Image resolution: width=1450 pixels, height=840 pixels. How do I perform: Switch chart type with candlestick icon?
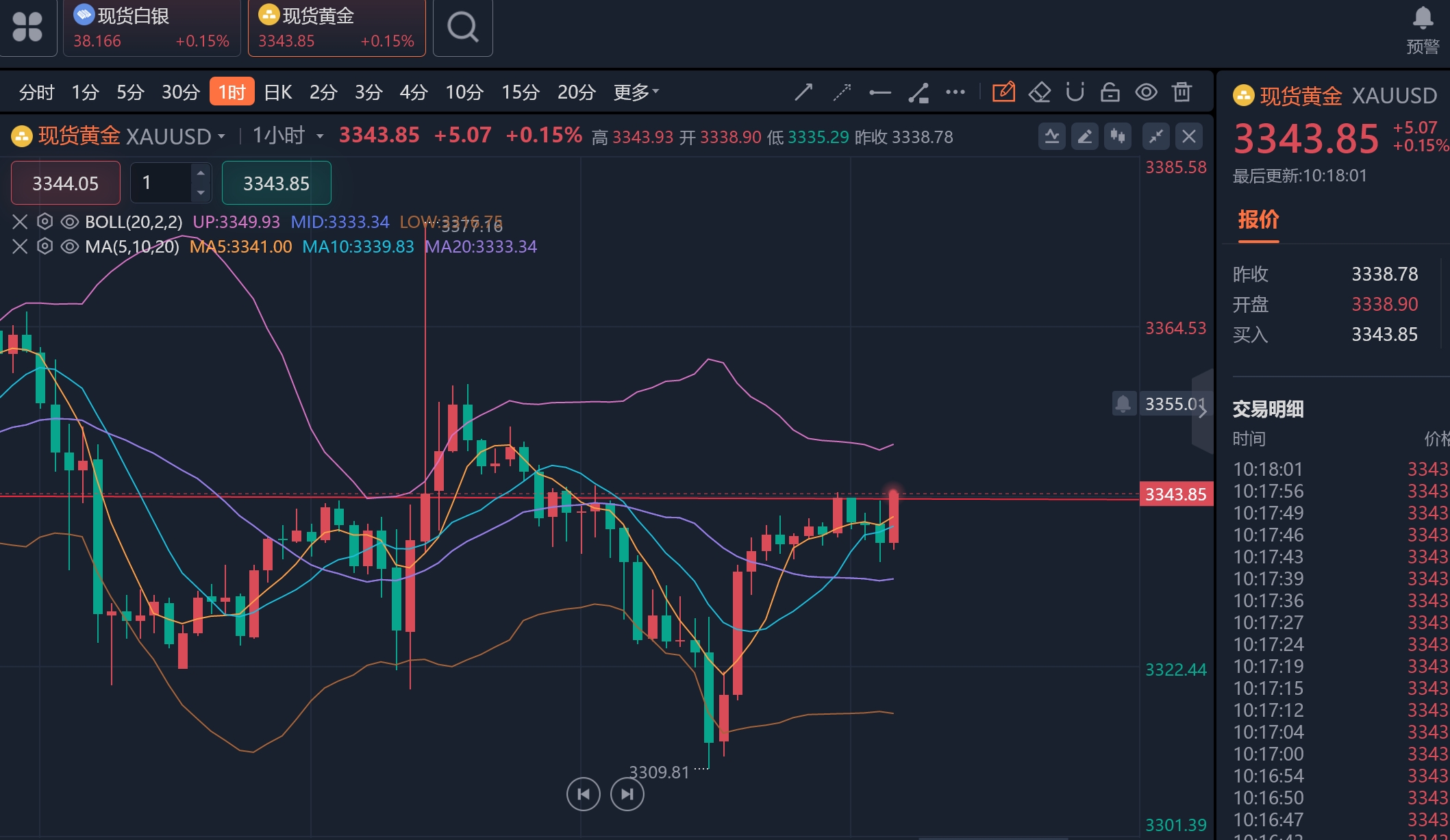click(1118, 137)
